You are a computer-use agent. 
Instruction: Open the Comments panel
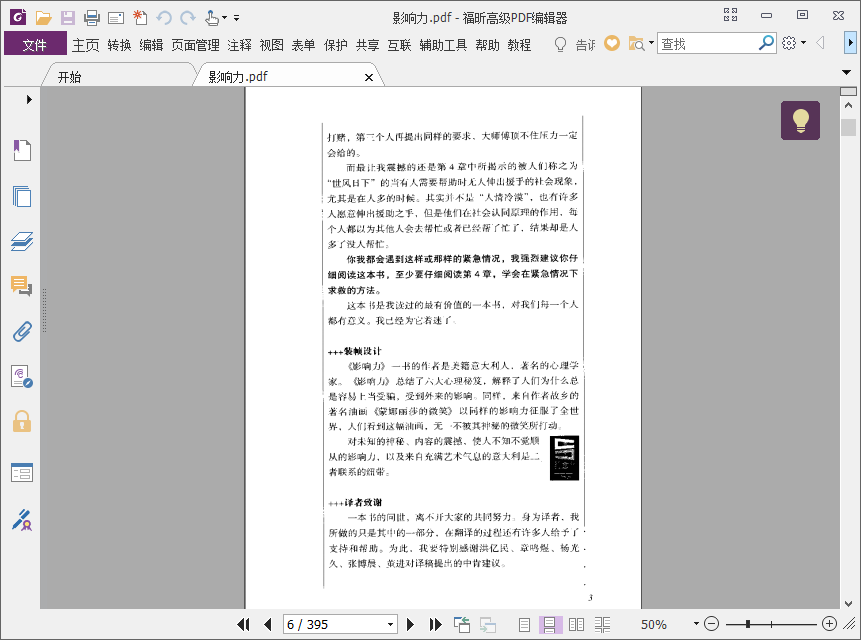tap(22, 286)
